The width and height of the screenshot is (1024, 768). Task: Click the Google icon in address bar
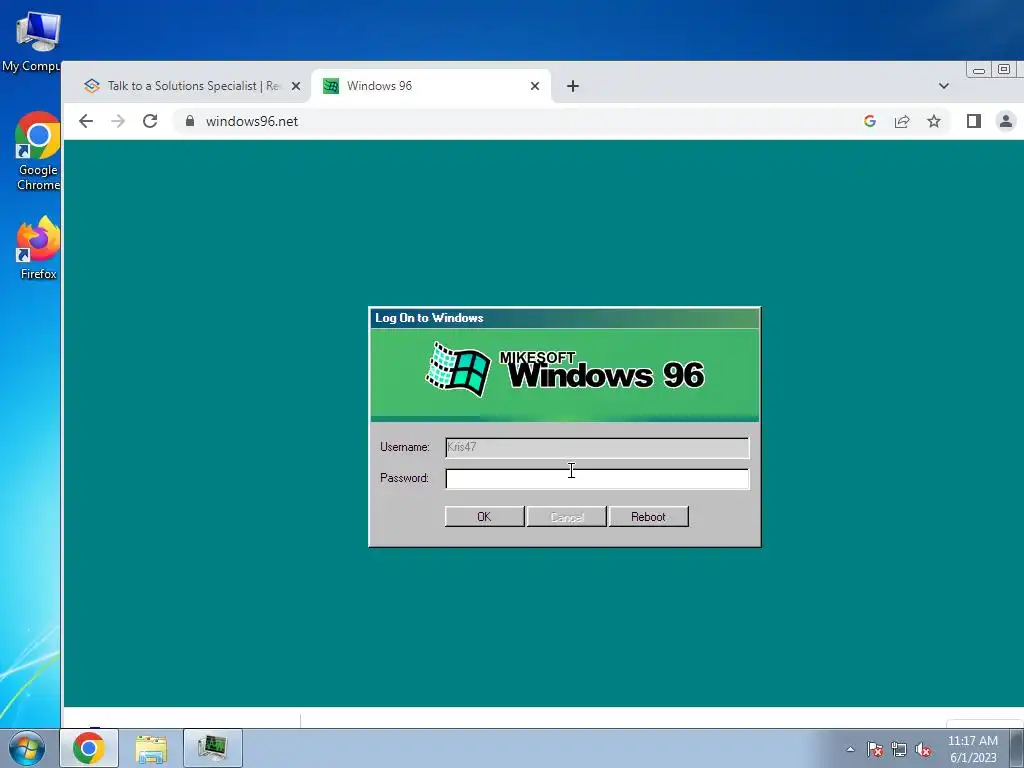tap(870, 121)
